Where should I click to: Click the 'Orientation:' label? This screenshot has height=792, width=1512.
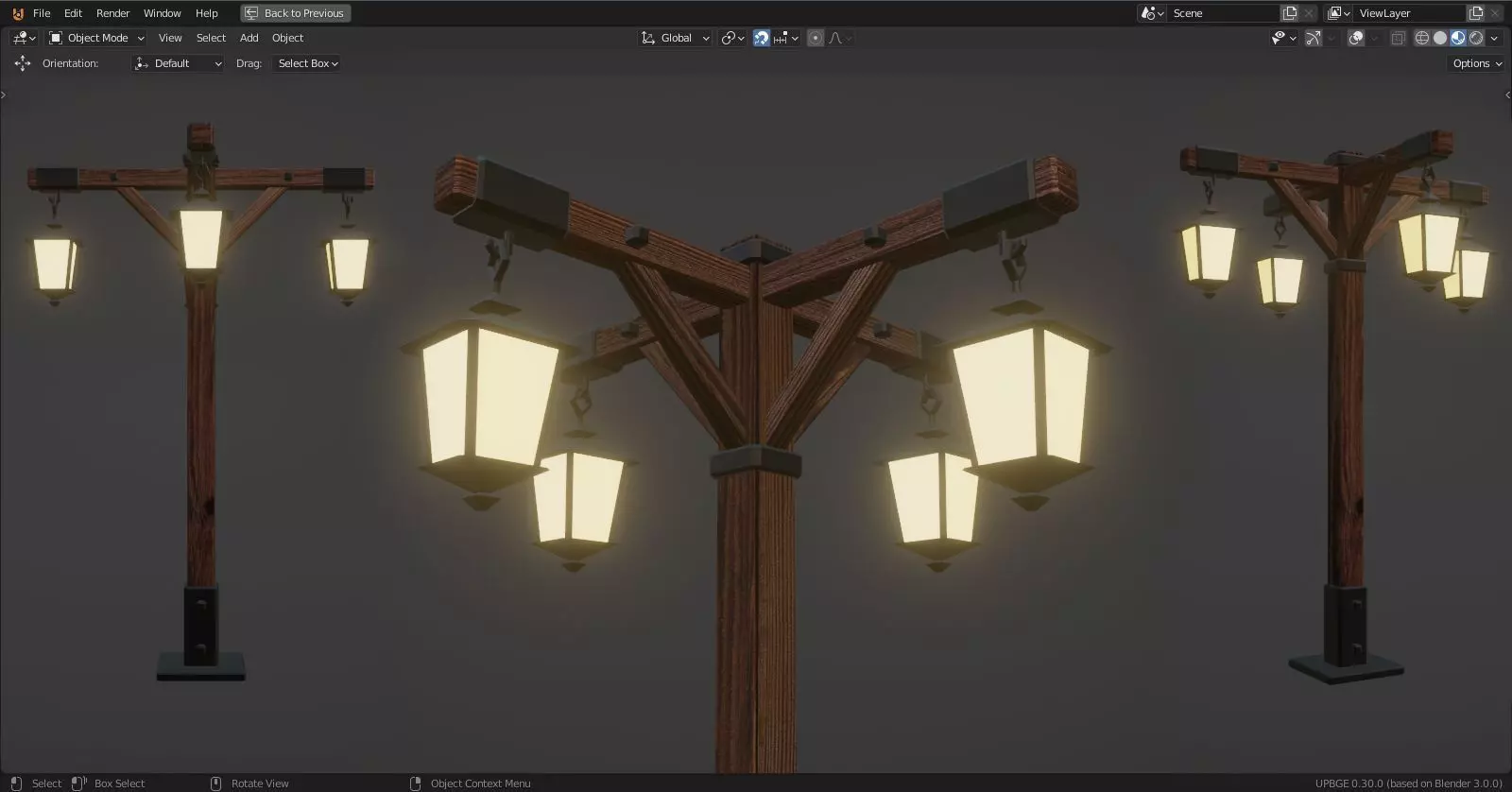[70, 63]
